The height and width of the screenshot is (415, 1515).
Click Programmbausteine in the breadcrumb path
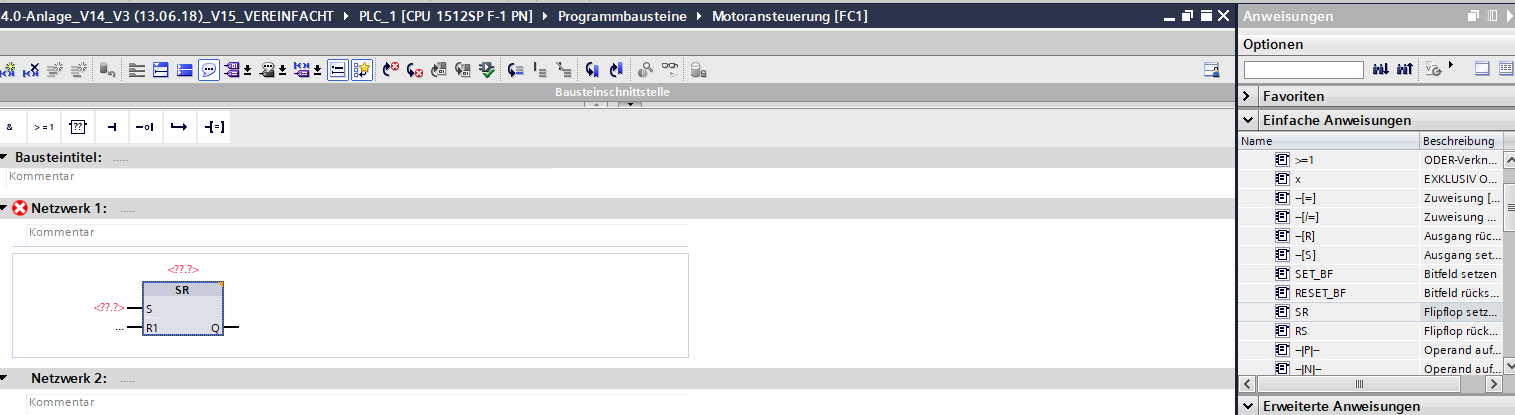pos(621,17)
